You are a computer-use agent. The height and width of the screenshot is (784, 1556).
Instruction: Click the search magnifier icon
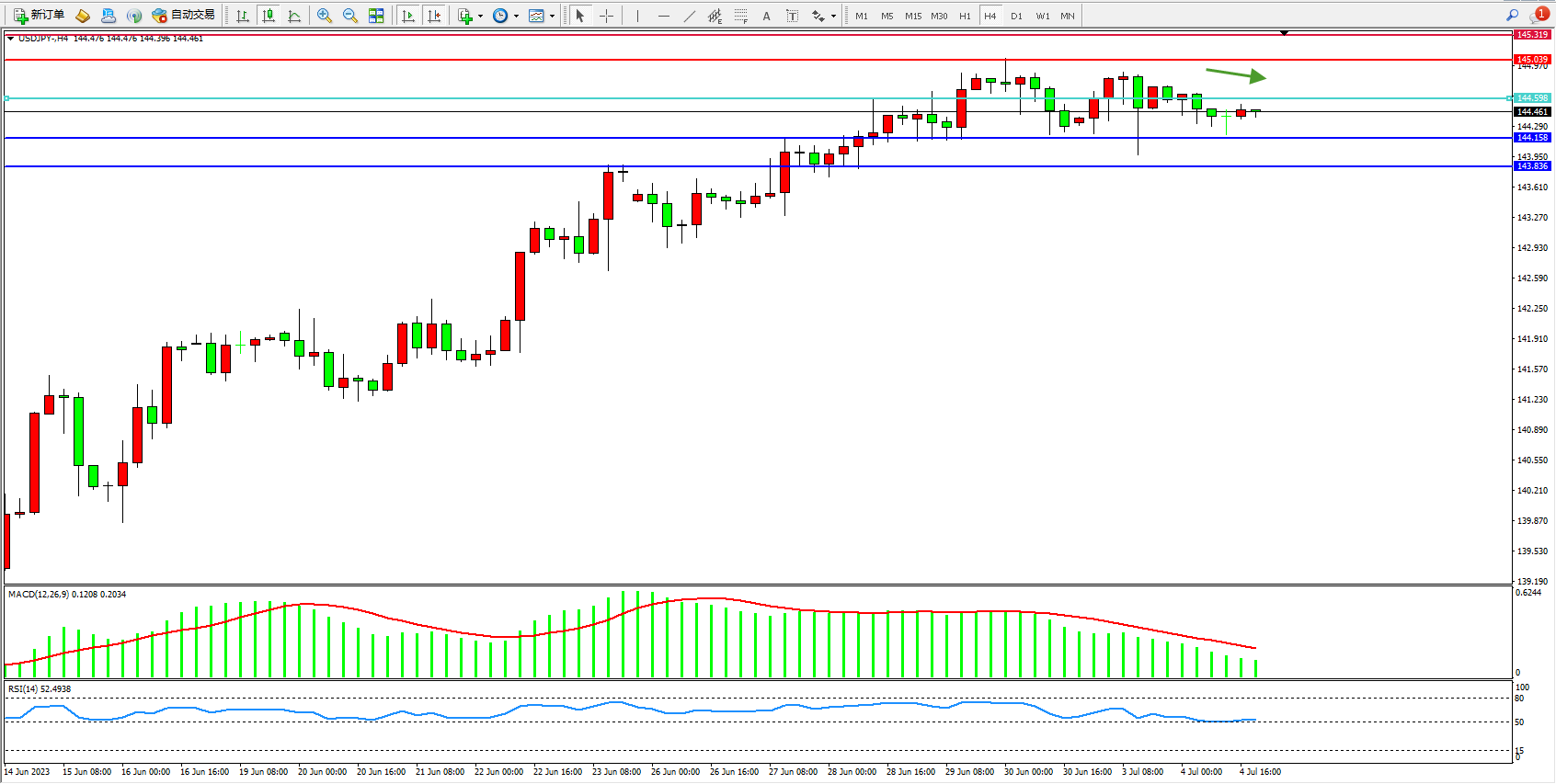tap(1512, 15)
